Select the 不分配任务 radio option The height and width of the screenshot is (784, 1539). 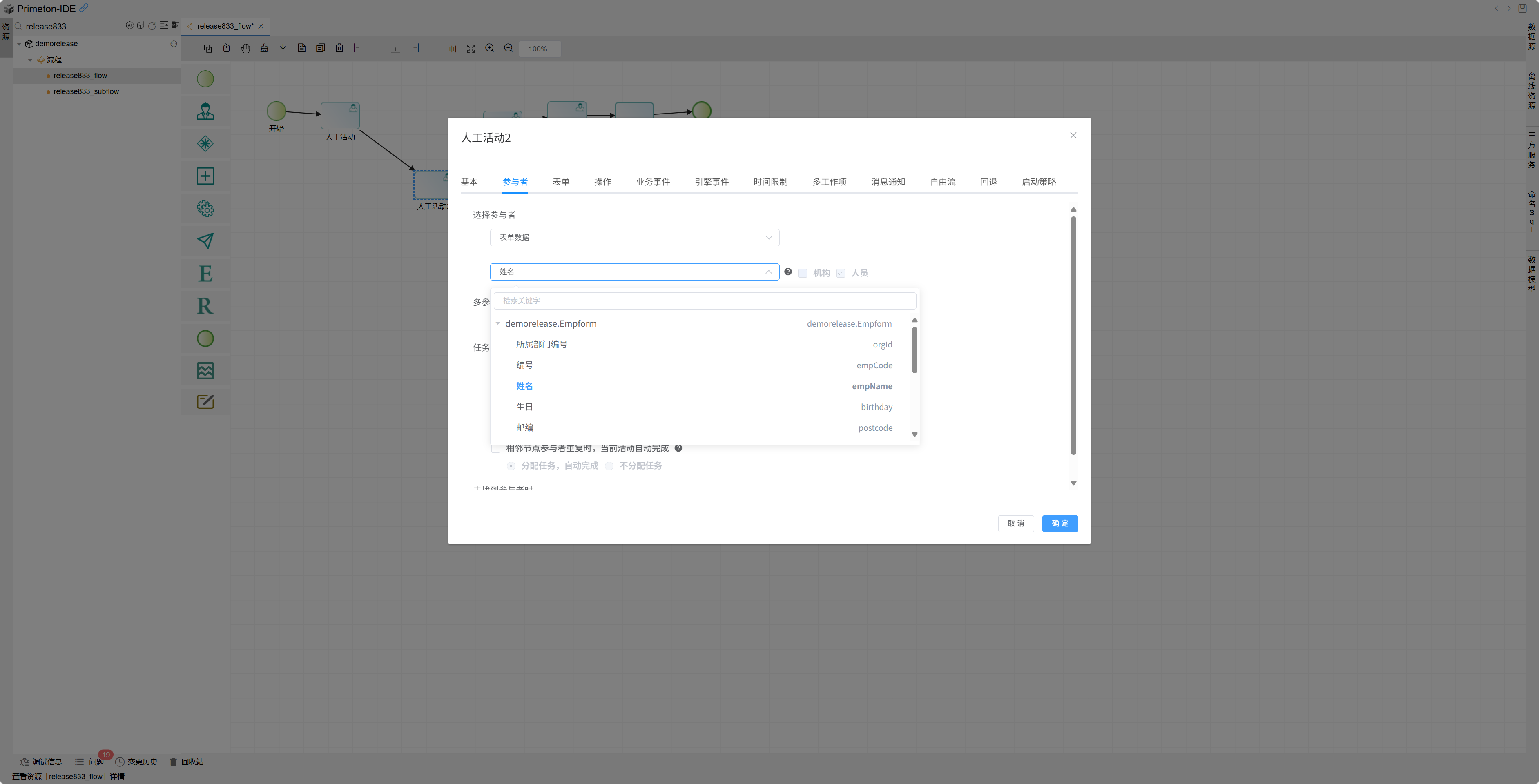click(609, 466)
